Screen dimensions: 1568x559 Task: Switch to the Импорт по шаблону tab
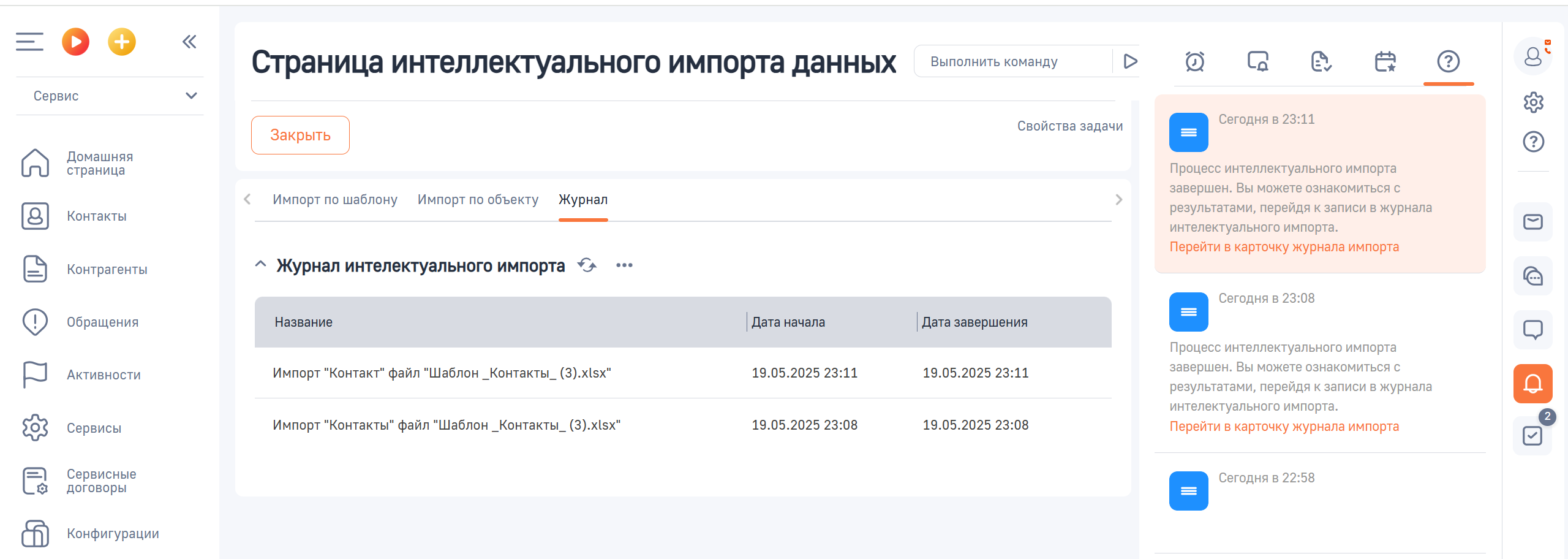coord(335,199)
